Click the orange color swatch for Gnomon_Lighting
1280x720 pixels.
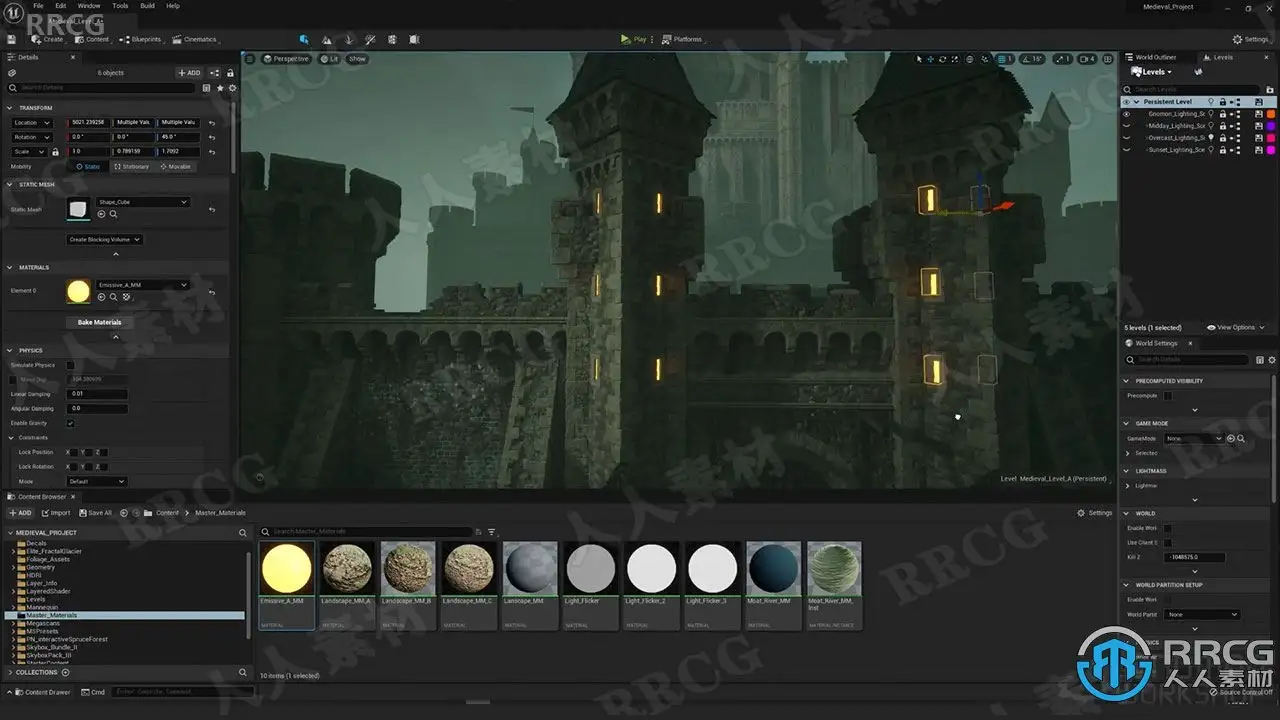pyautogui.click(x=1271, y=114)
